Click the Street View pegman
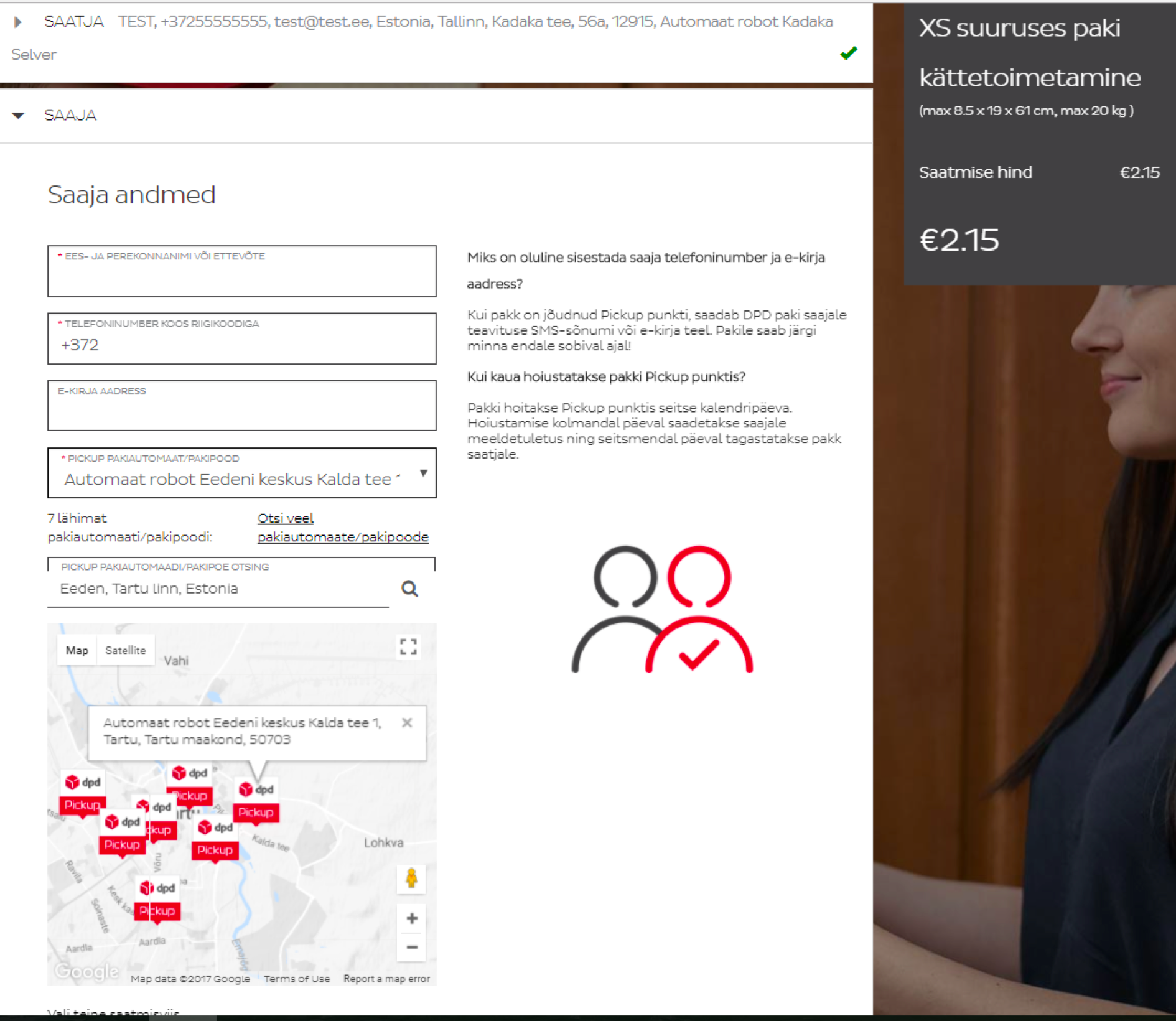Screen dimensions: 1176x1021 [x=411, y=879]
